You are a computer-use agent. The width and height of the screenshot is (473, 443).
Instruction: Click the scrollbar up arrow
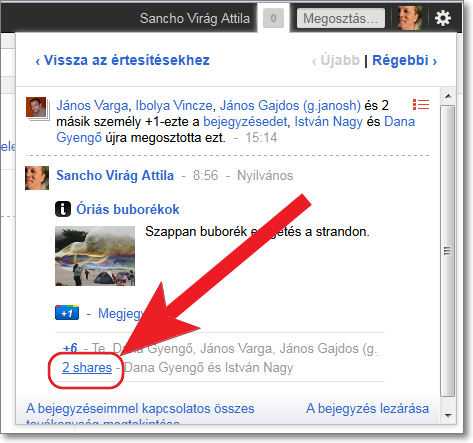click(x=448, y=96)
